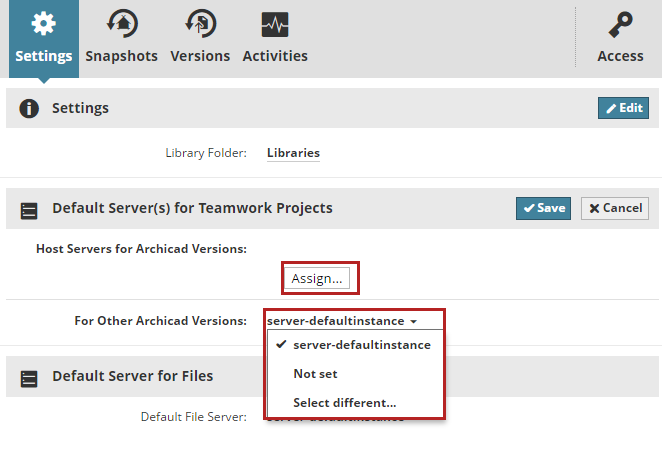Open the Snapshots icon
Image resolution: width=662 pixels, height=469 pixels.
click(x=121, y=24)
